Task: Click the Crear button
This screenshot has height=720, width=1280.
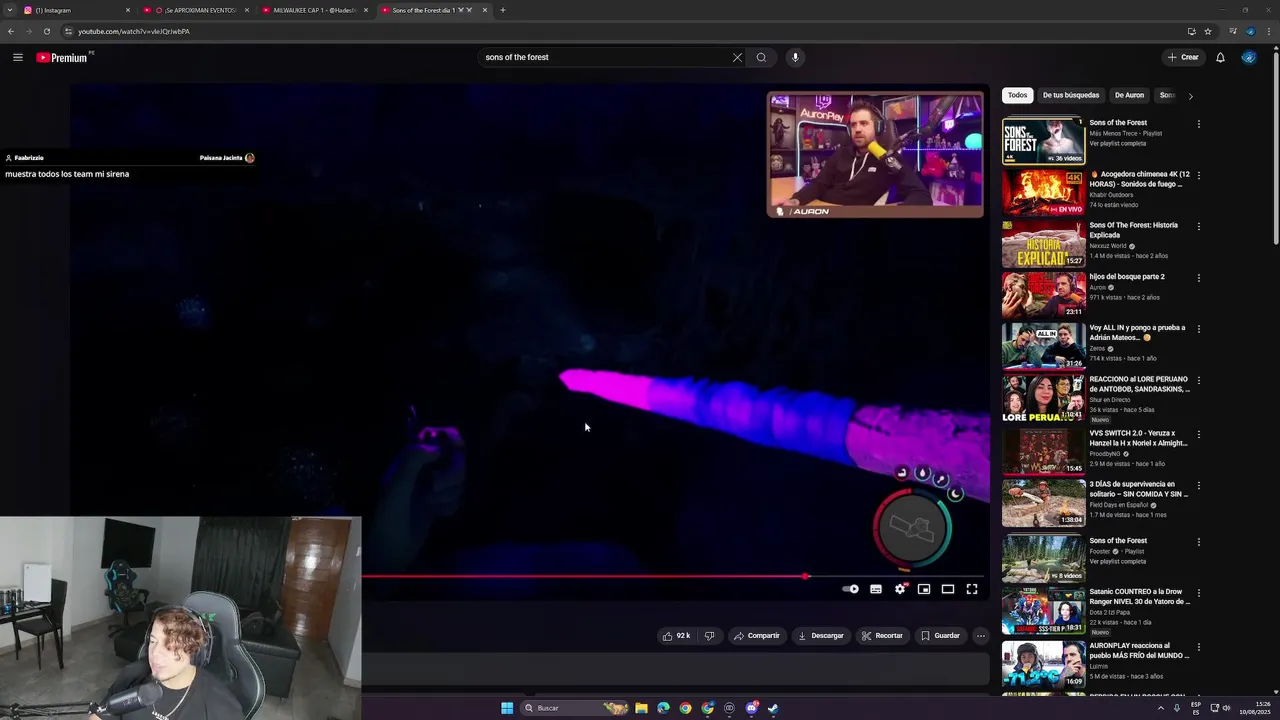Action: 1183,57
